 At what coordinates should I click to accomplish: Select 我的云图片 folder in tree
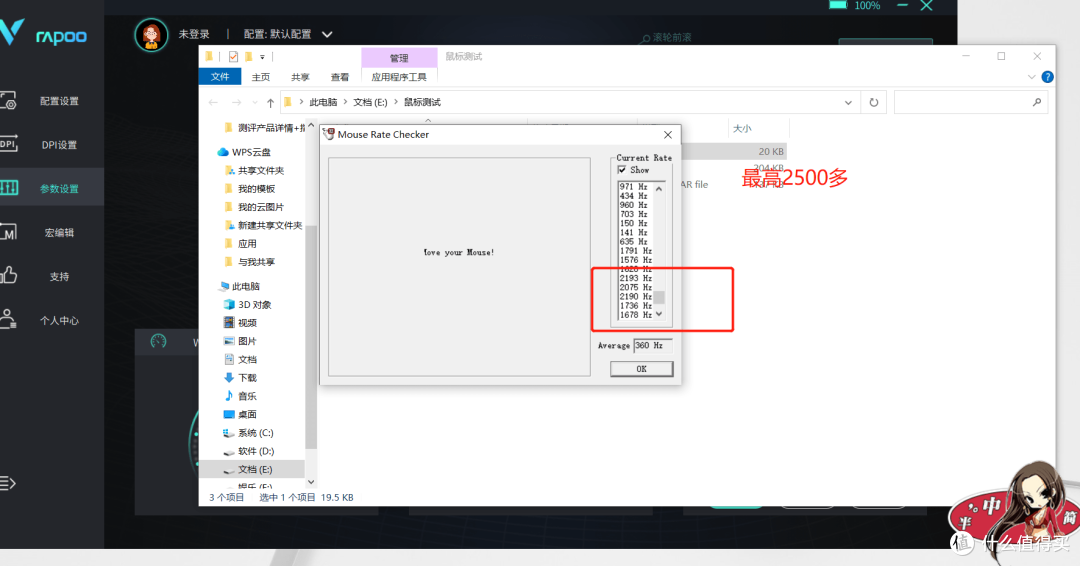(x=260, y=207)
